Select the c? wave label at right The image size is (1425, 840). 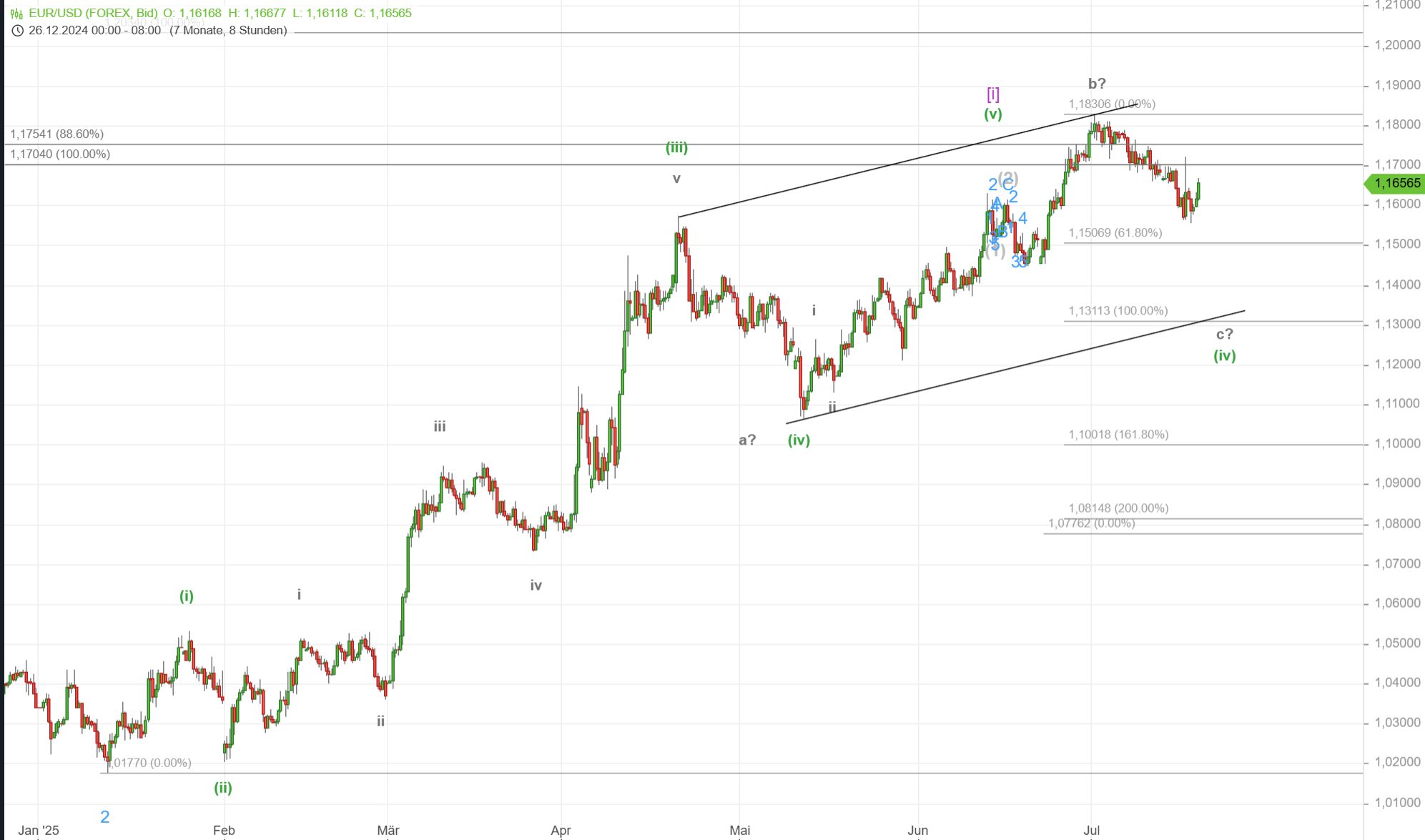coord(1224,334)
